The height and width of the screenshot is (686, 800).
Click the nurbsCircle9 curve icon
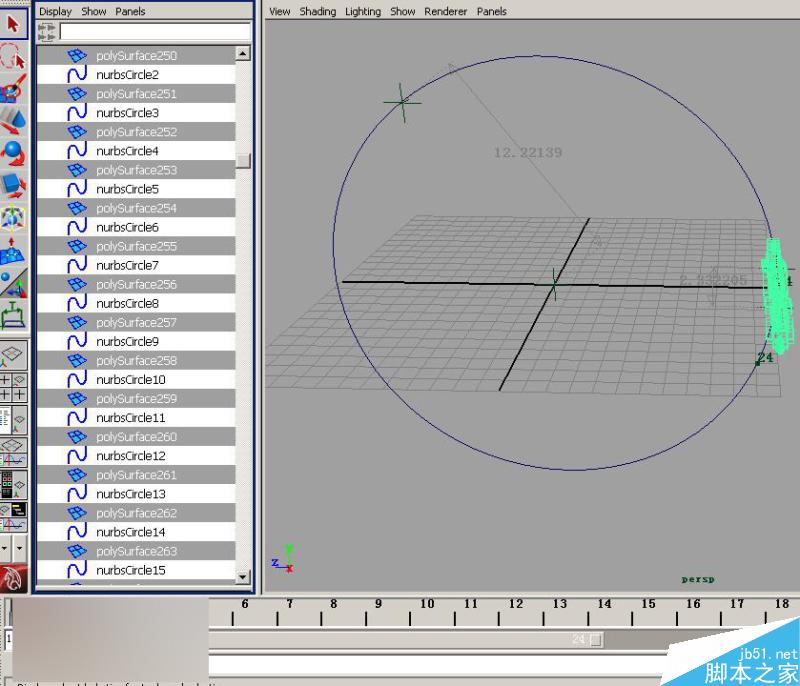point(77,341)
